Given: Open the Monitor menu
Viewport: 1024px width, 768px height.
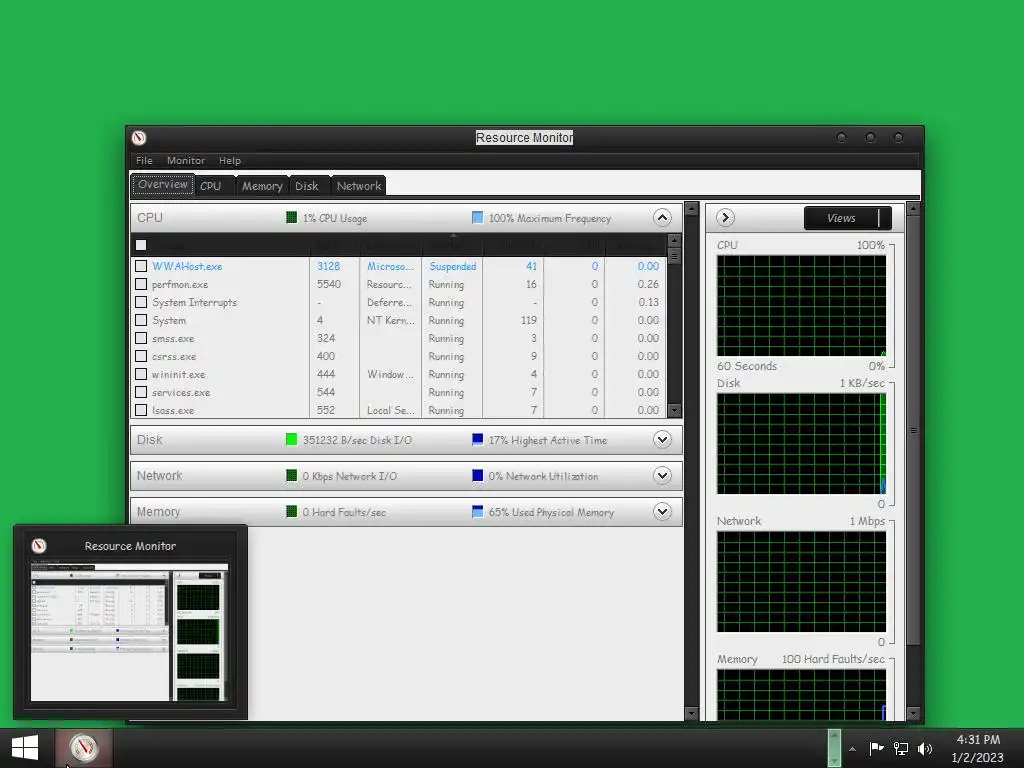Looking at the screenshot, I should (x=185, y=161).
